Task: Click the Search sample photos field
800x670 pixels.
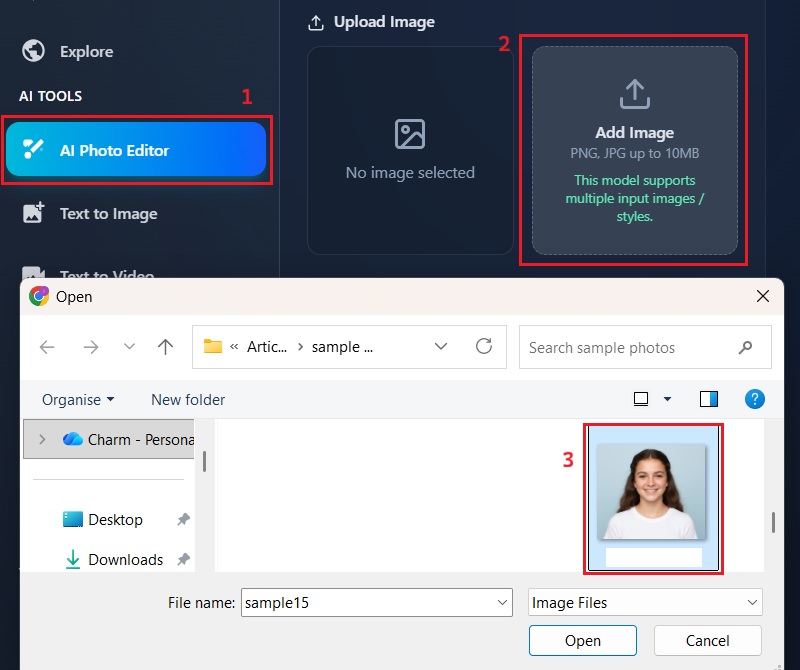Action: 645,347
